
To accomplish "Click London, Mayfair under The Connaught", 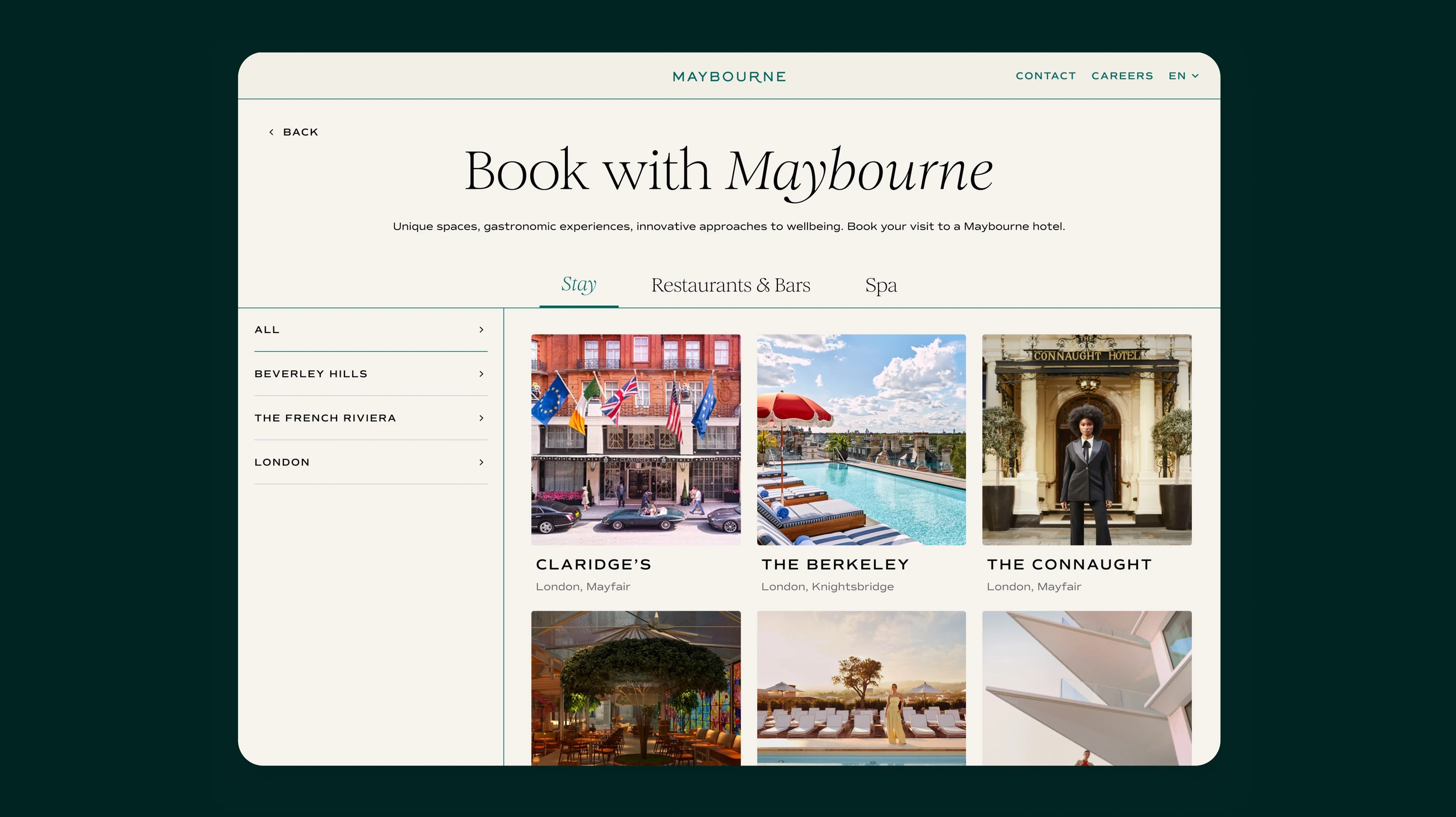I will (x=1034, y=586).
